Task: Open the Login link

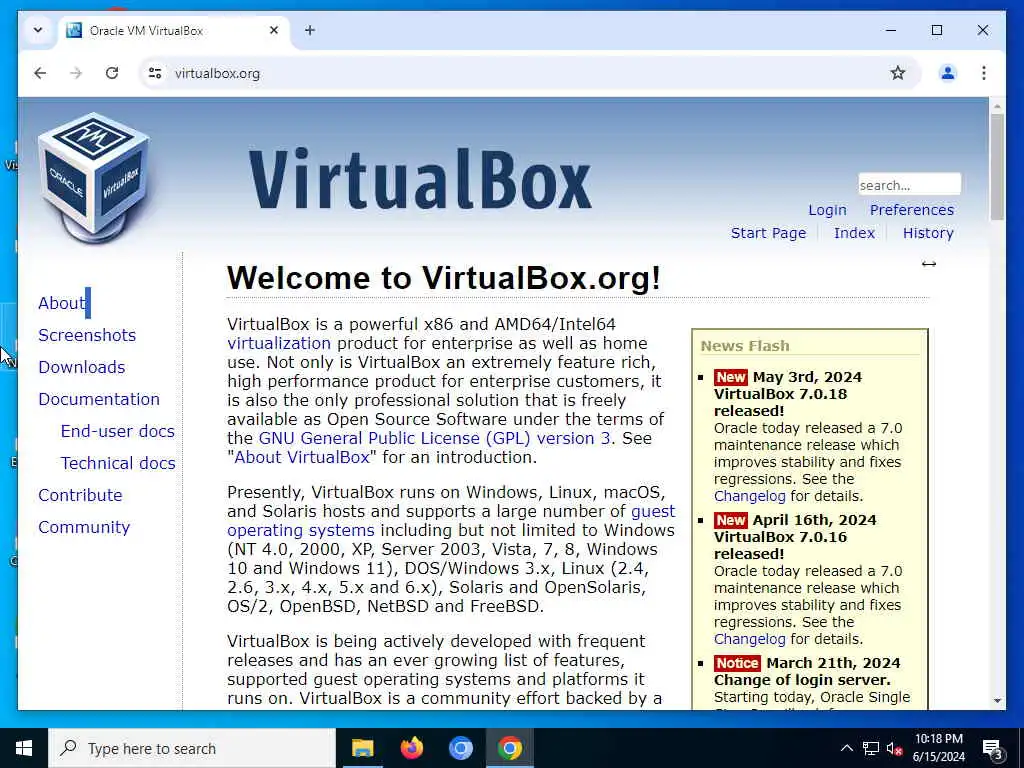Action: [827, 210]
